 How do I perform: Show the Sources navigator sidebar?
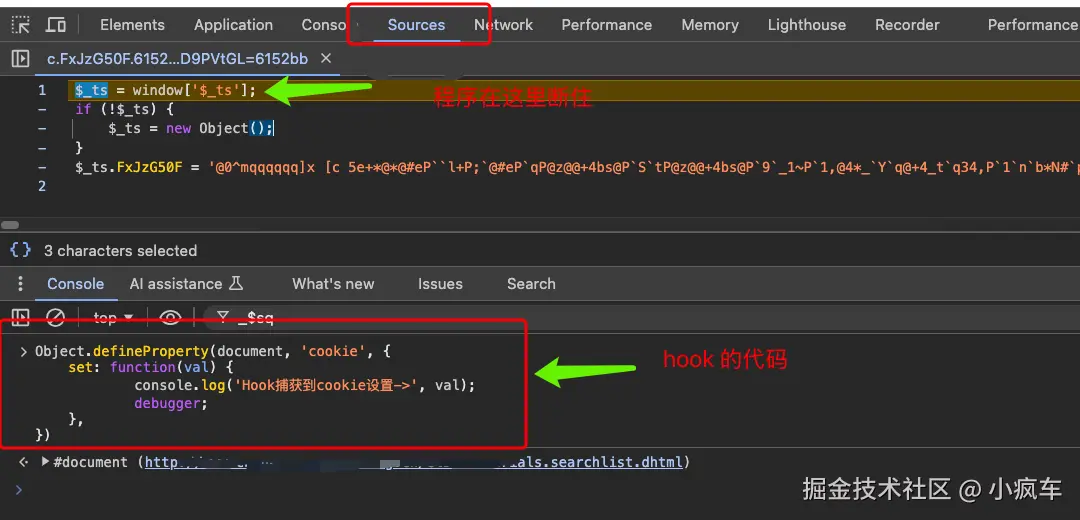(21, 59)
